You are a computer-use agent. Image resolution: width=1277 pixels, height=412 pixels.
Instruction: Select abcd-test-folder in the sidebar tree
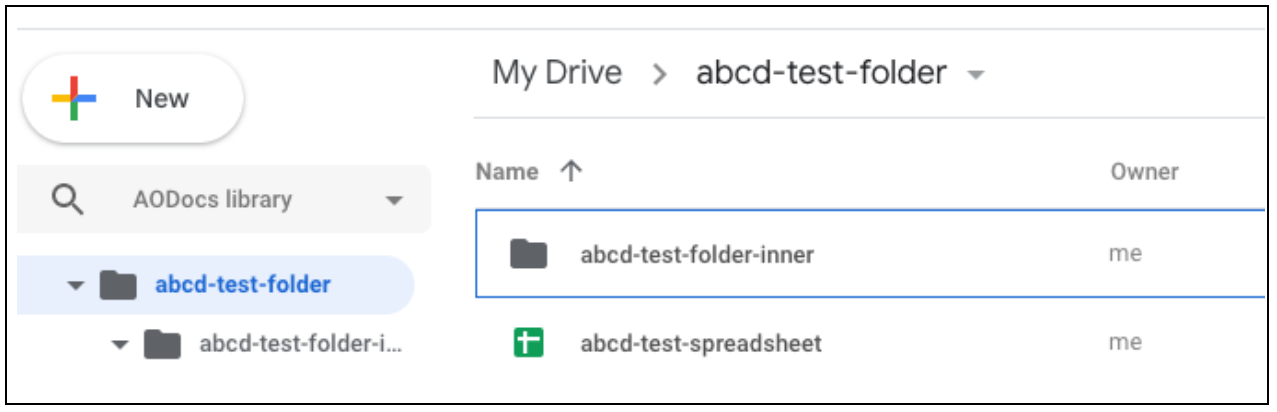(x=242, y=285)
